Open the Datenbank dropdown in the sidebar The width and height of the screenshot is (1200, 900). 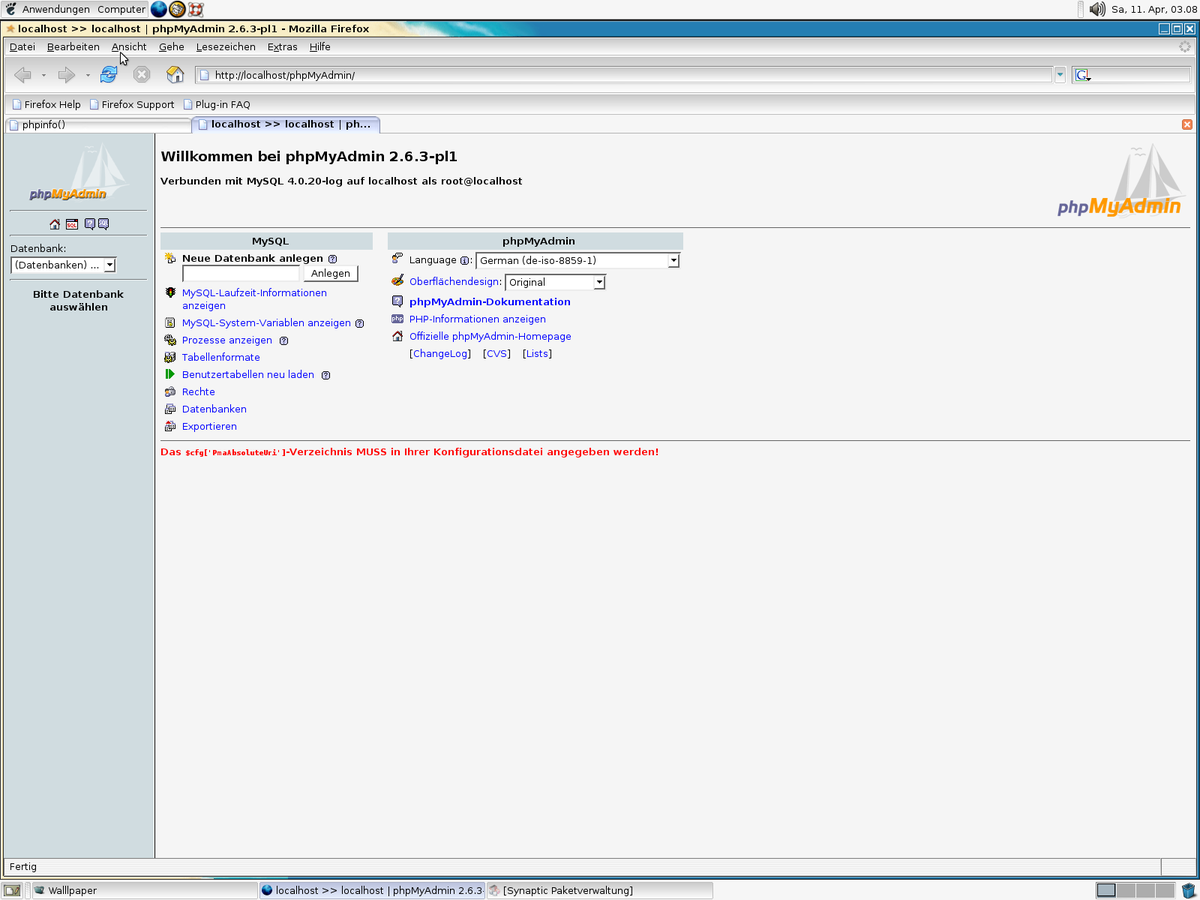(x=63, y=265)
